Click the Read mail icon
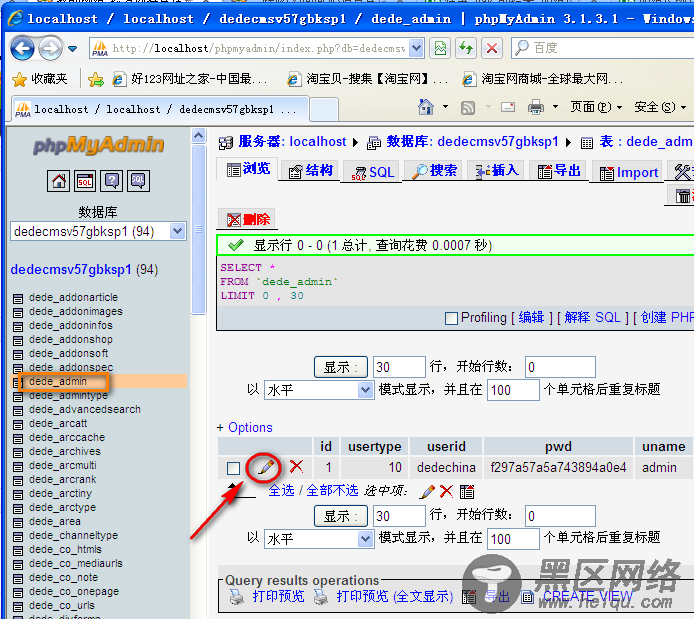The image size is (694, 619). point(508,107)
